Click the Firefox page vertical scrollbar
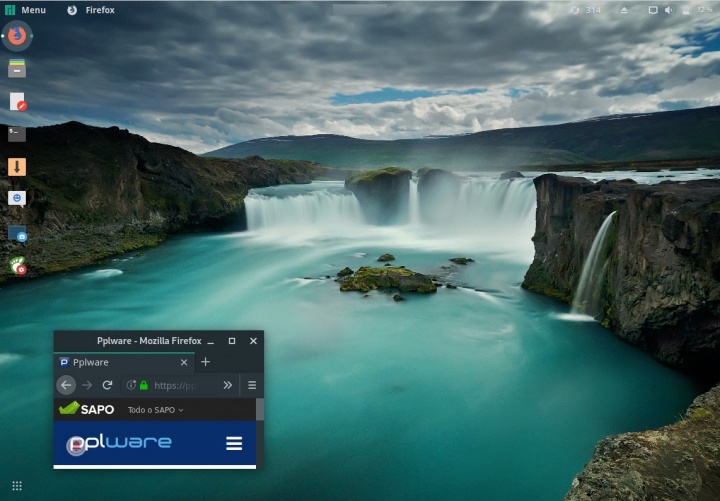This screenshot has width=720, height=501. click(x=260, y=410)
